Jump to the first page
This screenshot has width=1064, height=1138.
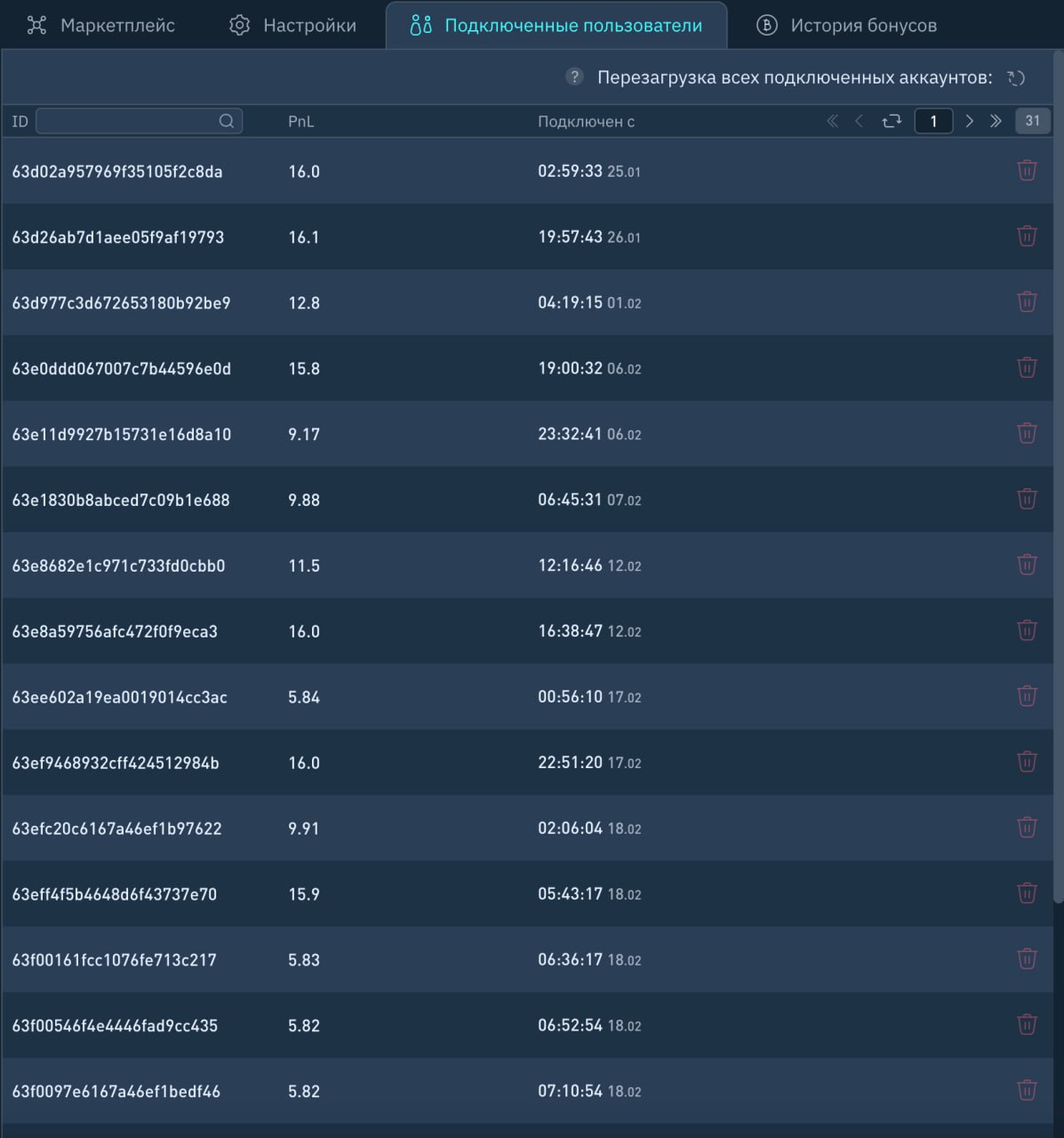833,121
